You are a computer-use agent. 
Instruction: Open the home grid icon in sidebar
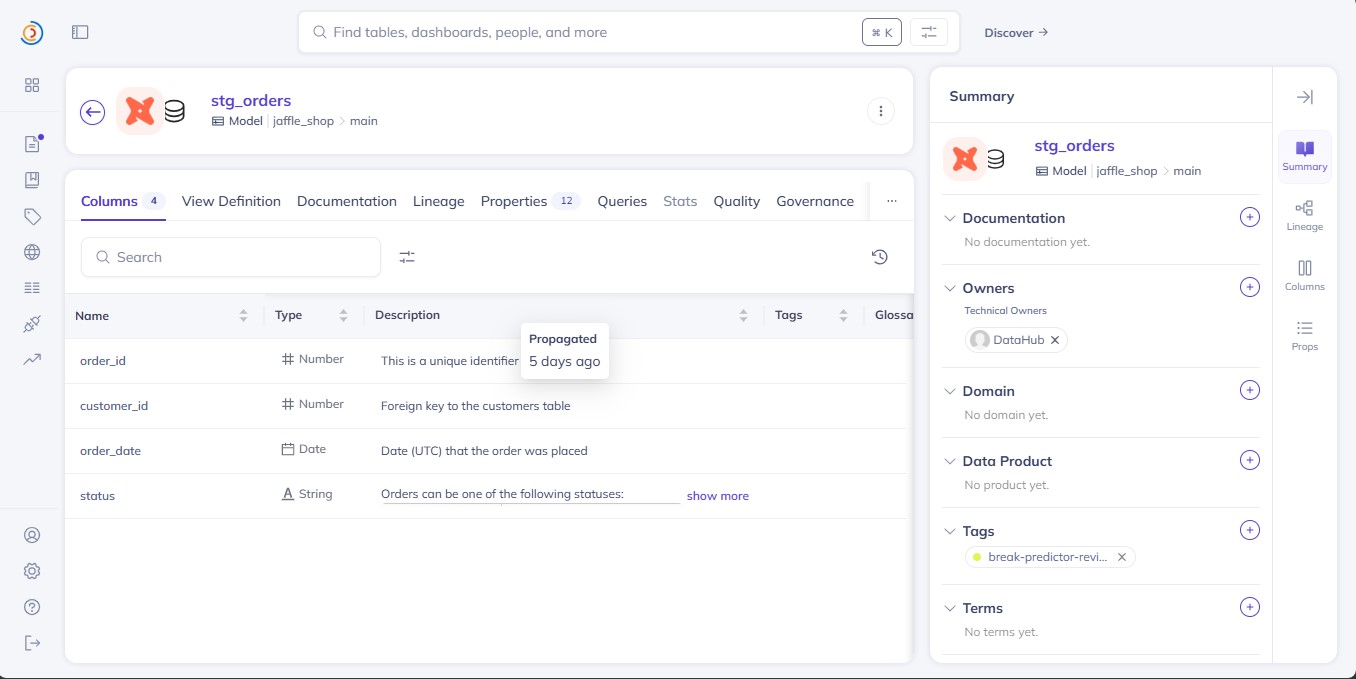[x=32, y=85]
